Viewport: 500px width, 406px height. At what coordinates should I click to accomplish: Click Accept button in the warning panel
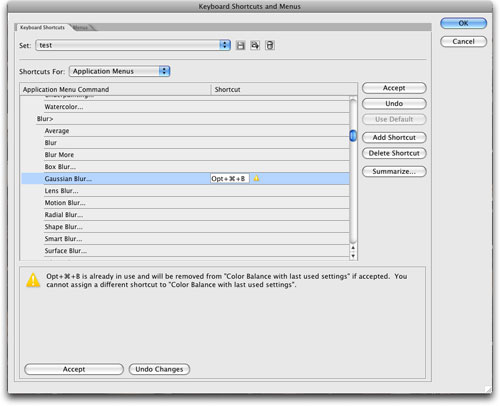pos(74,369)
